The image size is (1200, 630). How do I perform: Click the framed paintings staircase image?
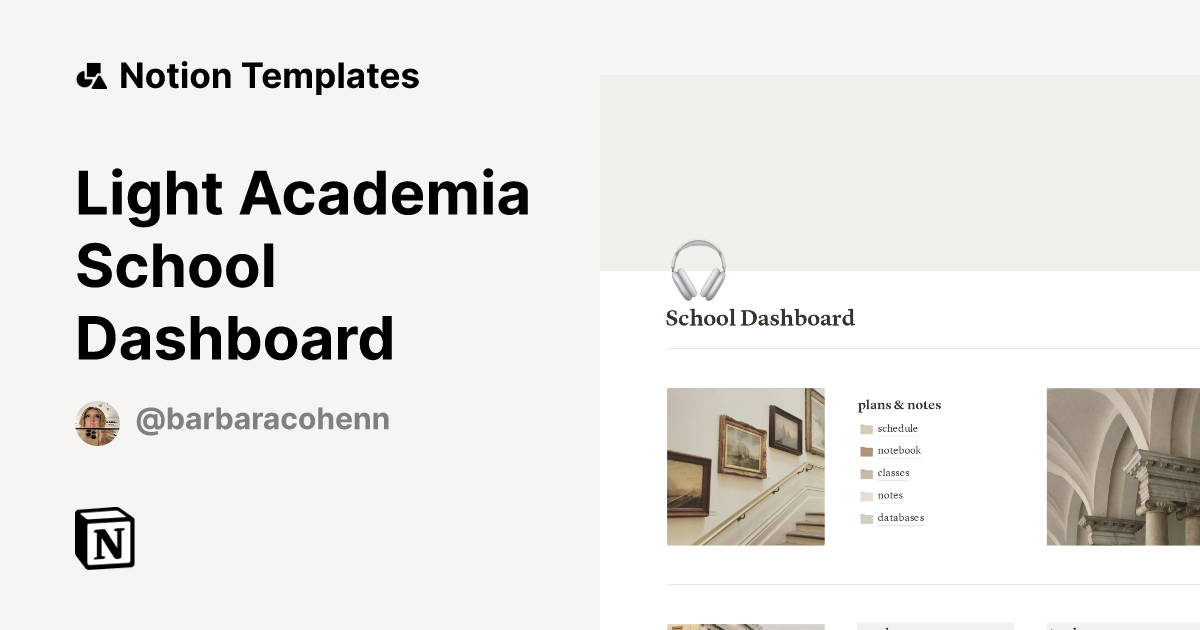coord(746,466)
